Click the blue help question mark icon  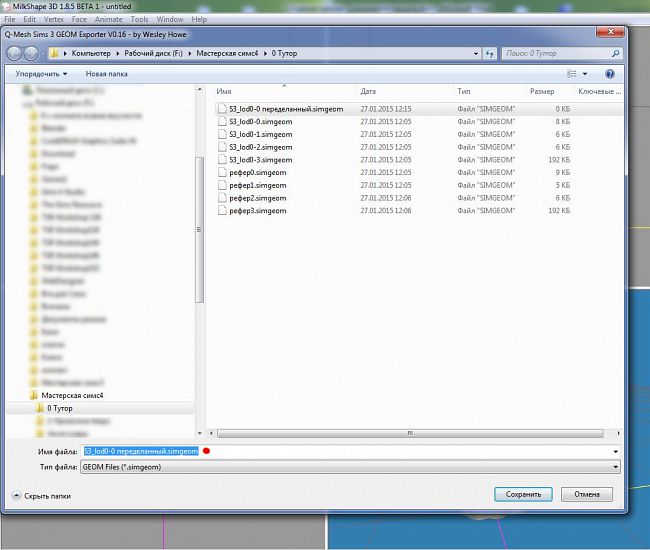coord(610,74)
